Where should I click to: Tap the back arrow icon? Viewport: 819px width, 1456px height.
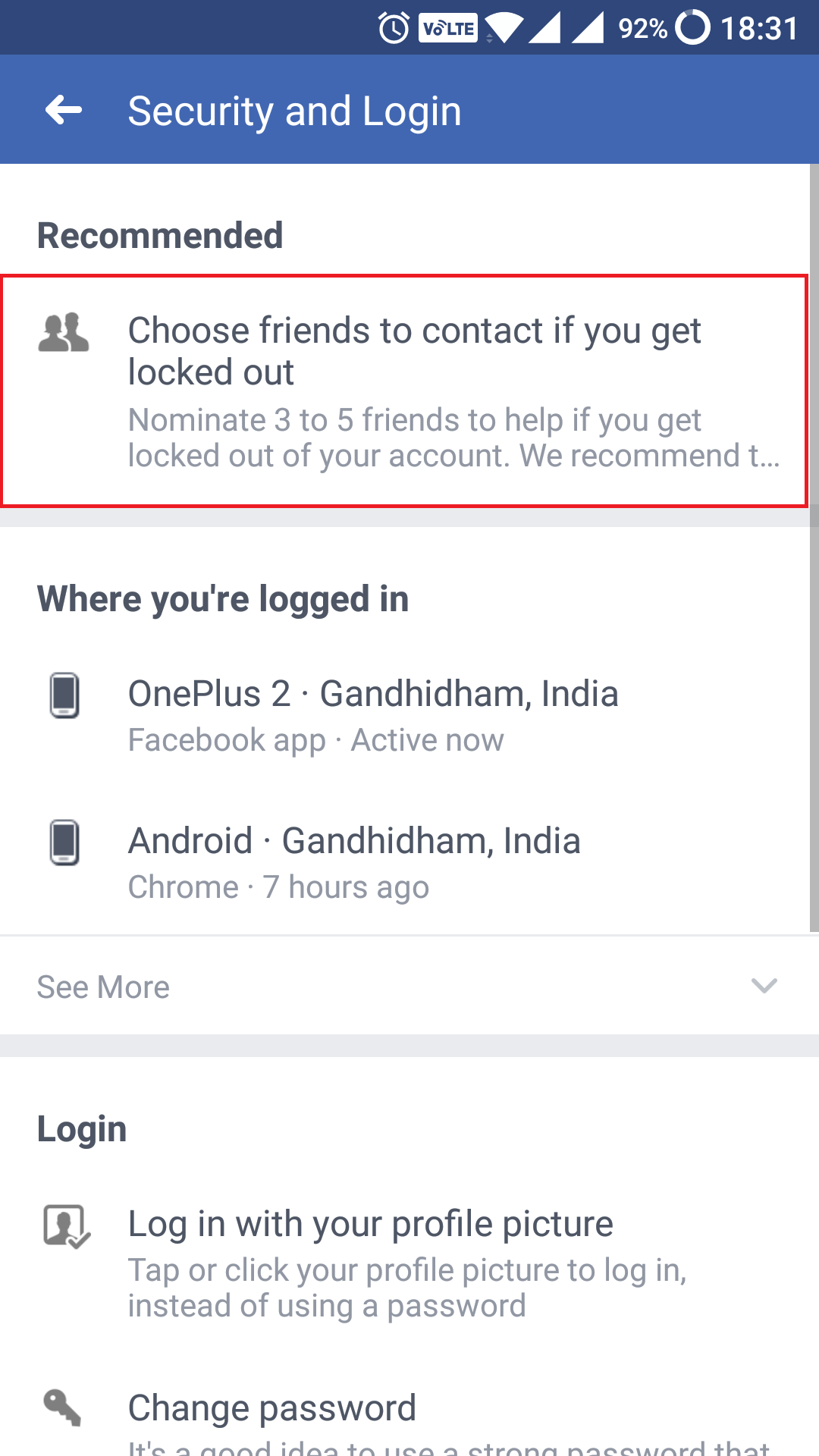coord(64,111)
